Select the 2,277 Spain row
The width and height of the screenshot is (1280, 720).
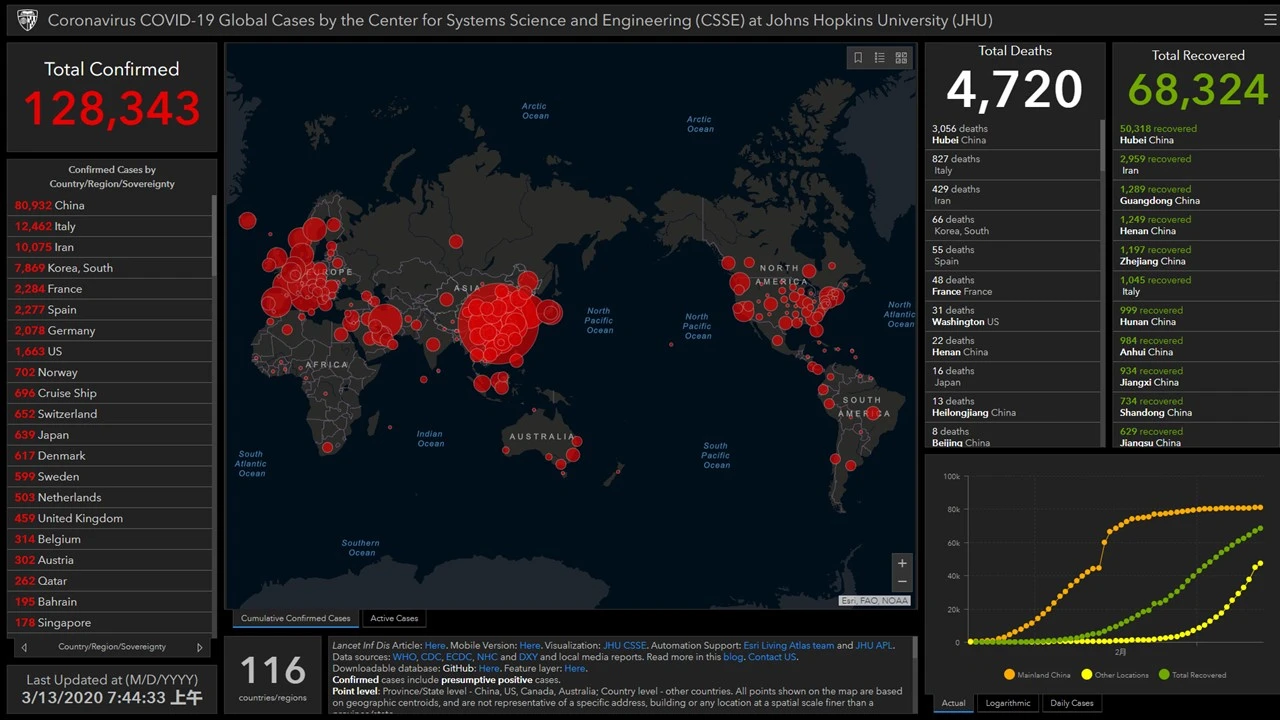tap(110, 310)
